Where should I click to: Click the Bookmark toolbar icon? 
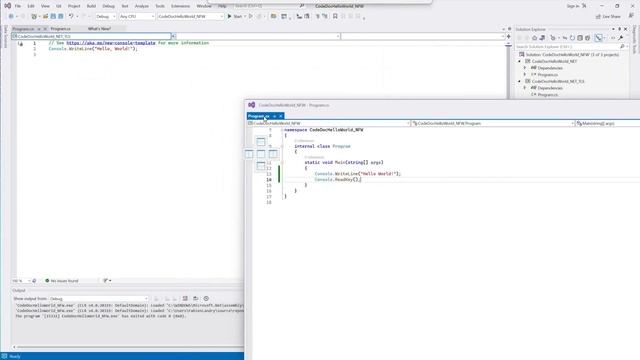point(335,16)
